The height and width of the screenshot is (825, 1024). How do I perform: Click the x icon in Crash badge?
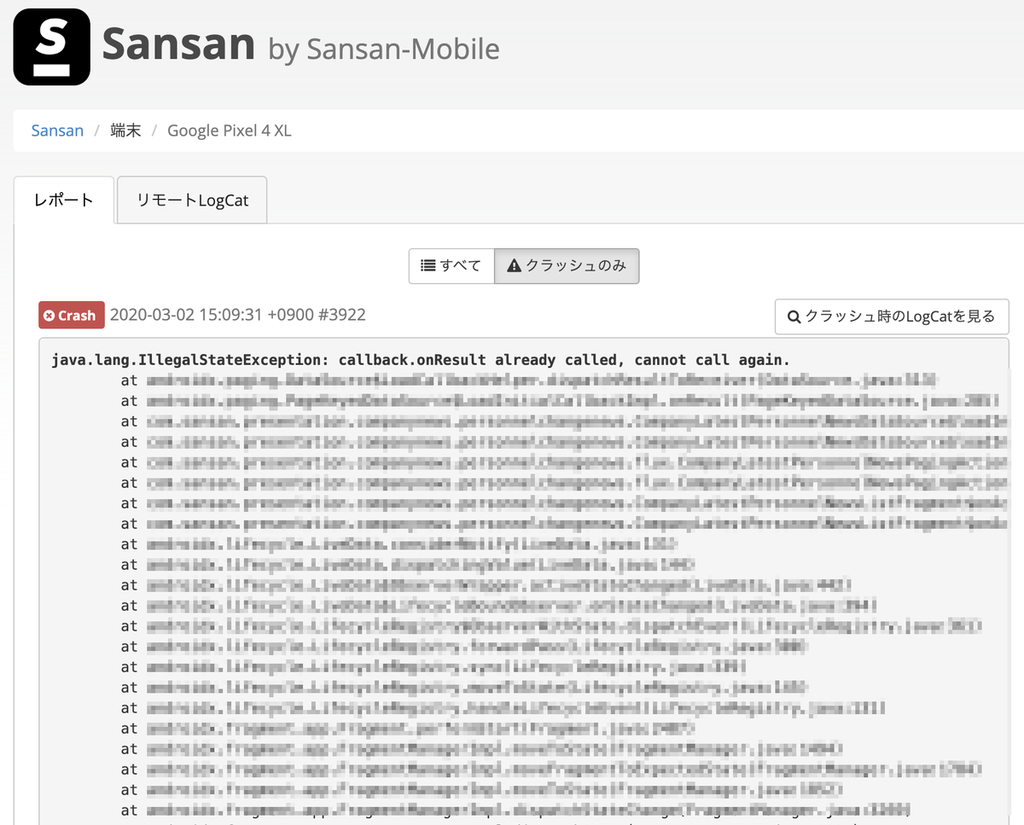click(49, 315)
